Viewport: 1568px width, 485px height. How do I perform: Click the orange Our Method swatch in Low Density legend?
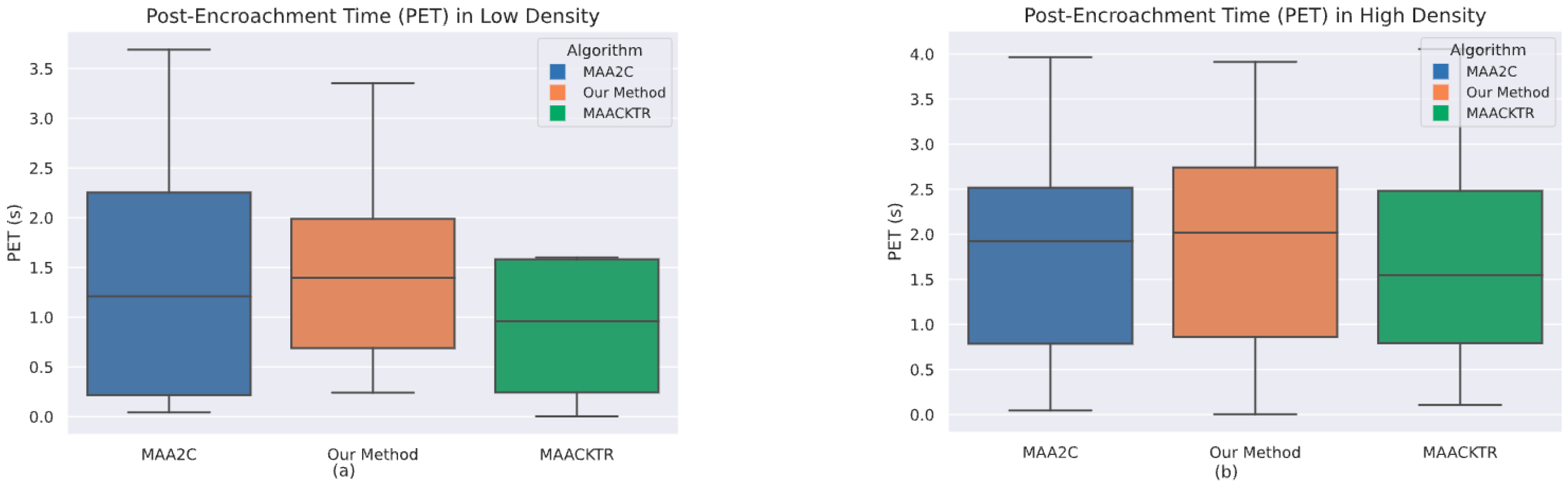(x=557, y=93)
